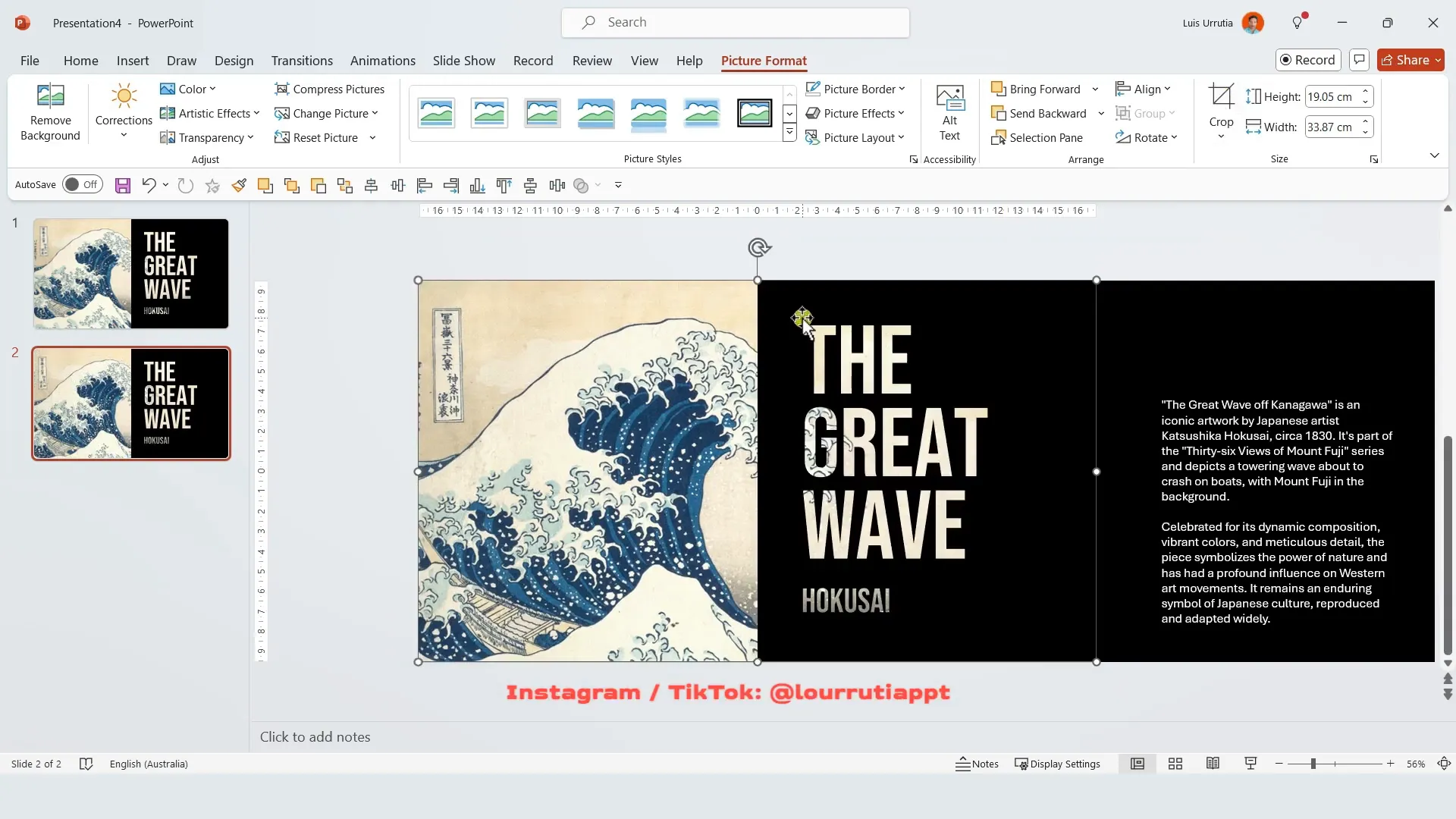Start Slide Show from status bar
This screenshot has width=1456, height=819.
1251,764
